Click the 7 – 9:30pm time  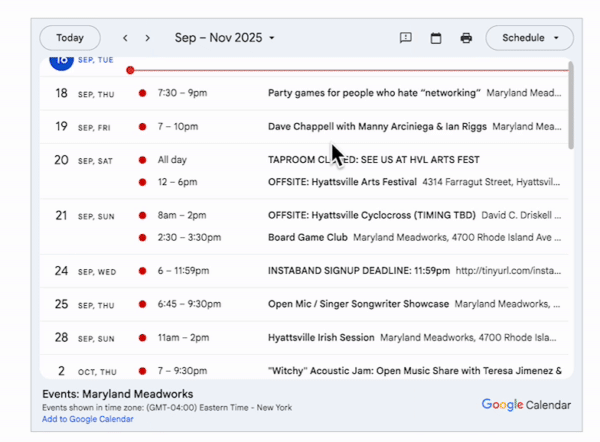tap(183, 371)
